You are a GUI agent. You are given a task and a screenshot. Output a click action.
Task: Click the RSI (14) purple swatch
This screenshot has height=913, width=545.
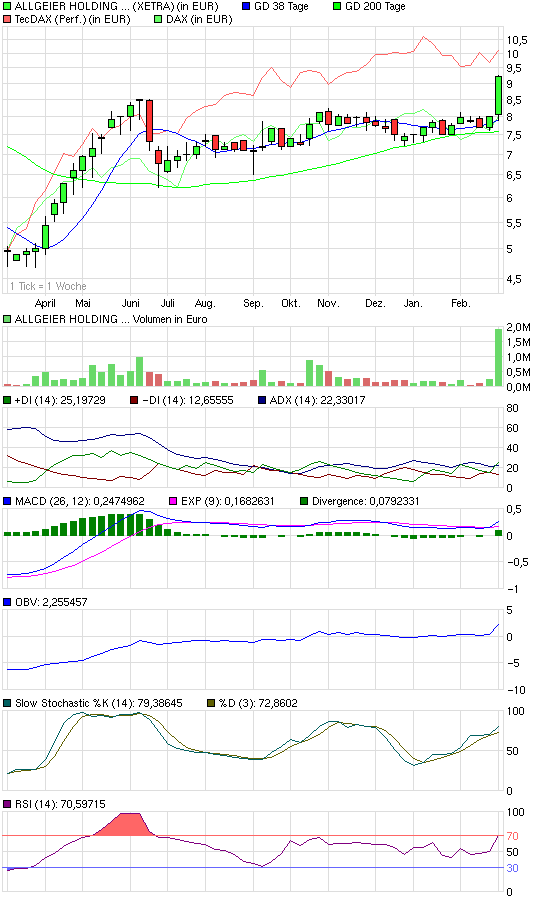point(7,804)
